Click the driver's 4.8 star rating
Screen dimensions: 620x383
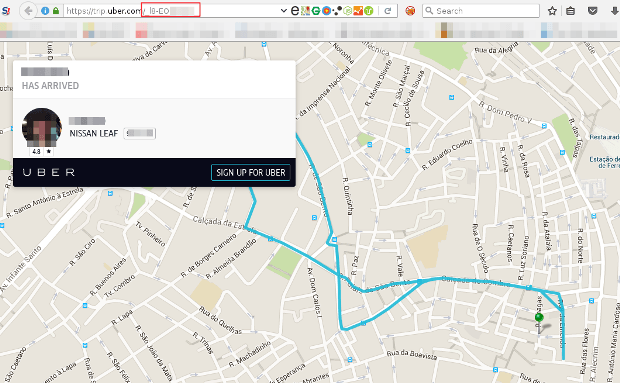coord(42,151)
